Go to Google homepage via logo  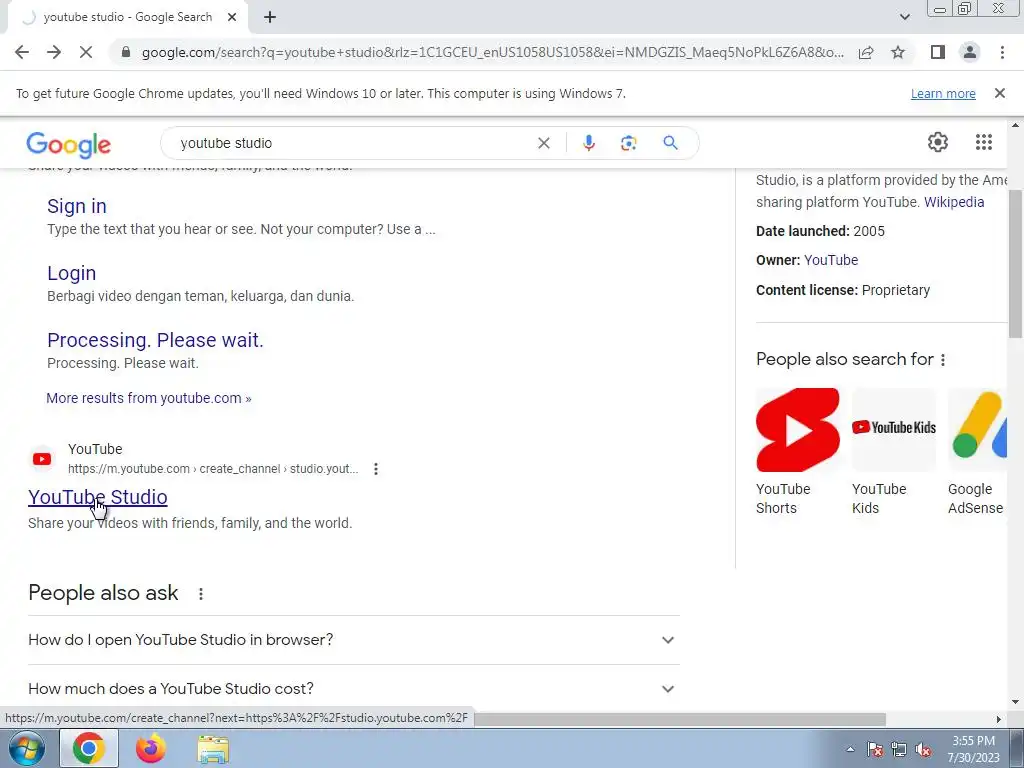[69, 144]
